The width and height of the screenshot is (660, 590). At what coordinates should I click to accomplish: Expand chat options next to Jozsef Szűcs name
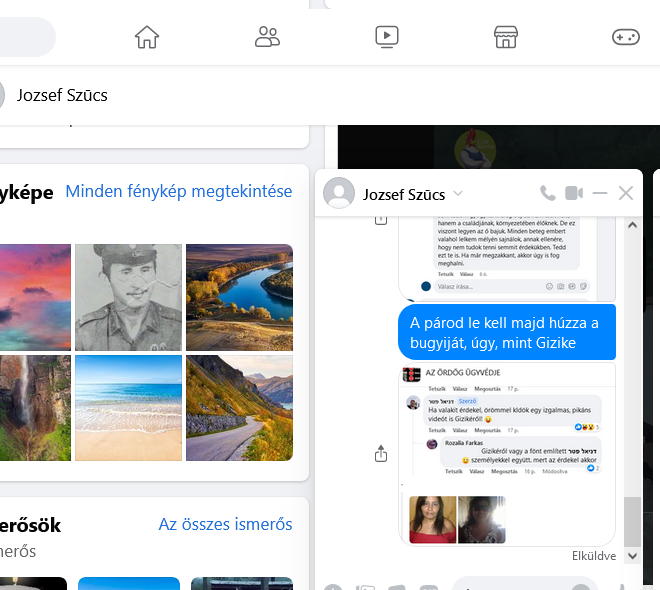(458, 194)
